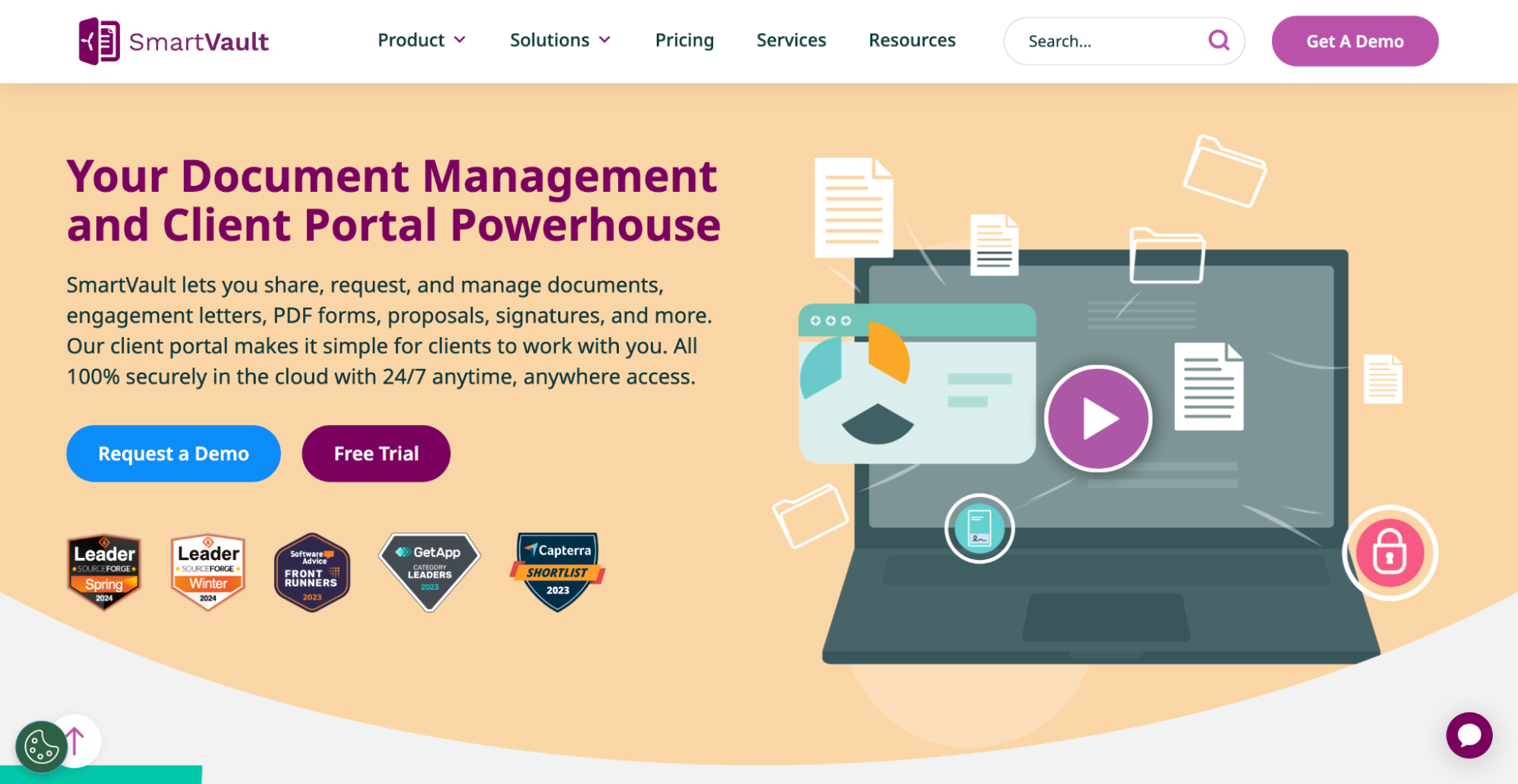Expand the Product dropdown menu
The image size is (1518, 784).
click(421, 40)
